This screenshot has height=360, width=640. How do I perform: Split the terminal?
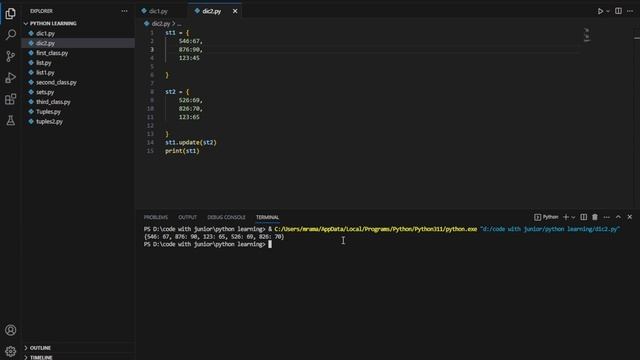tap(584, 217)
